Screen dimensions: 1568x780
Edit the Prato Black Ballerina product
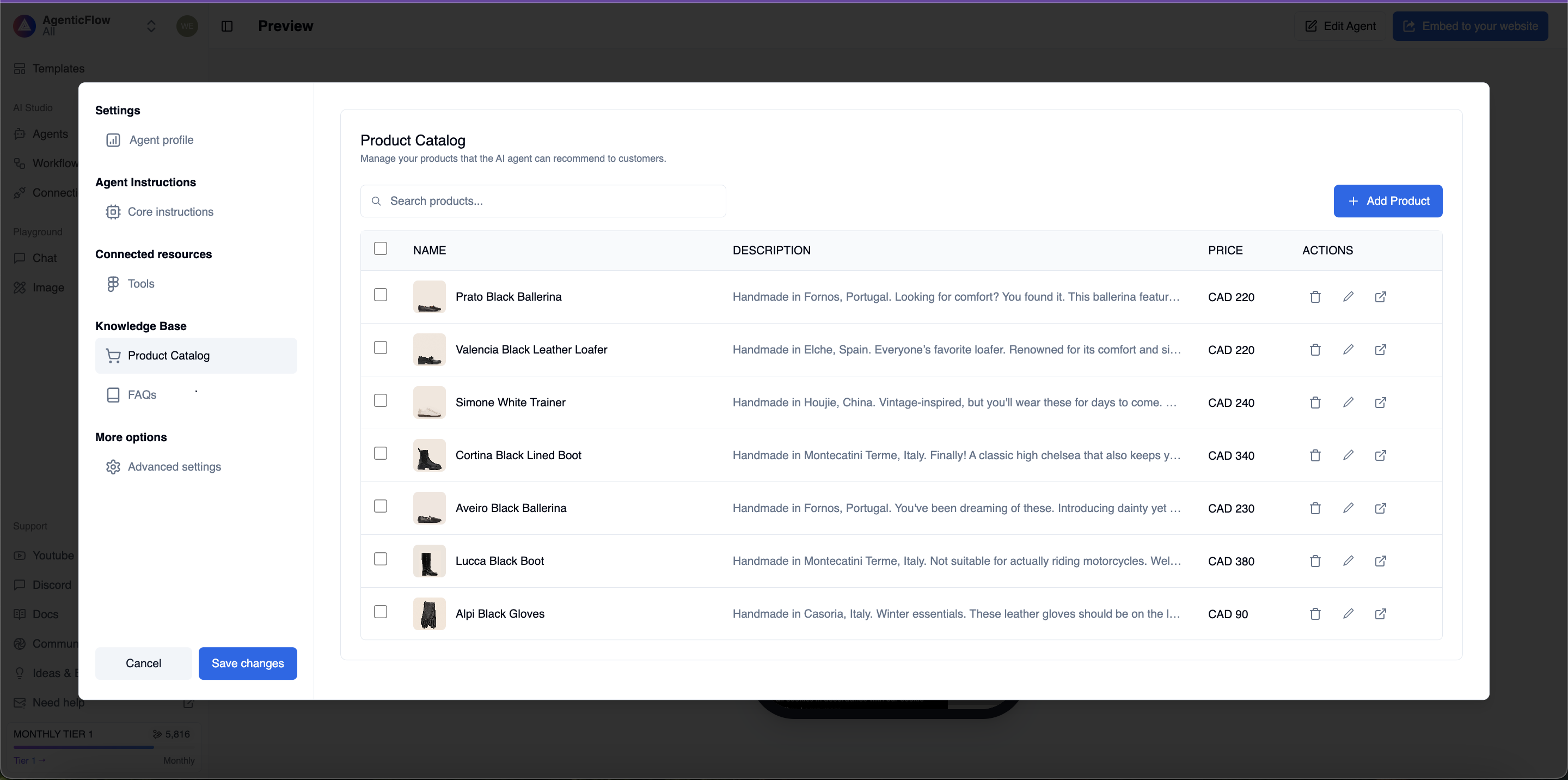1348,296
